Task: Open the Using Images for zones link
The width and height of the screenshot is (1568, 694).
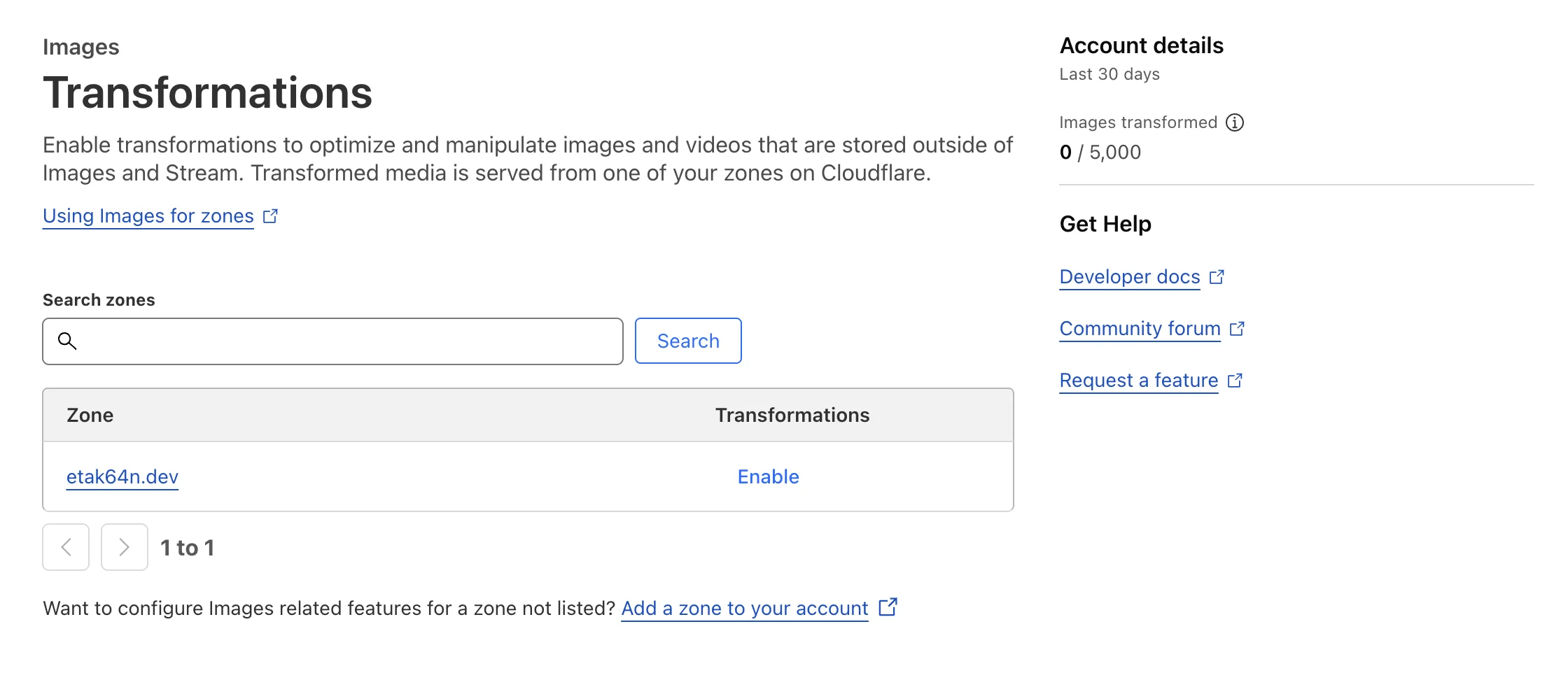Action: tap(148, 216)
